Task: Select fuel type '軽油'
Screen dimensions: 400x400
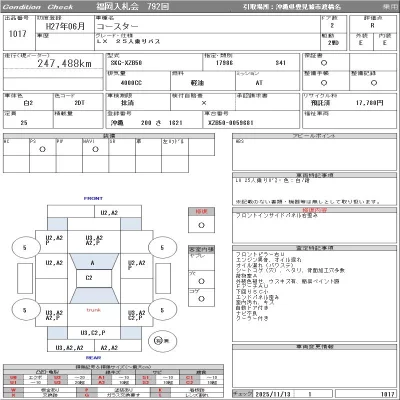Action: point(197,83)
